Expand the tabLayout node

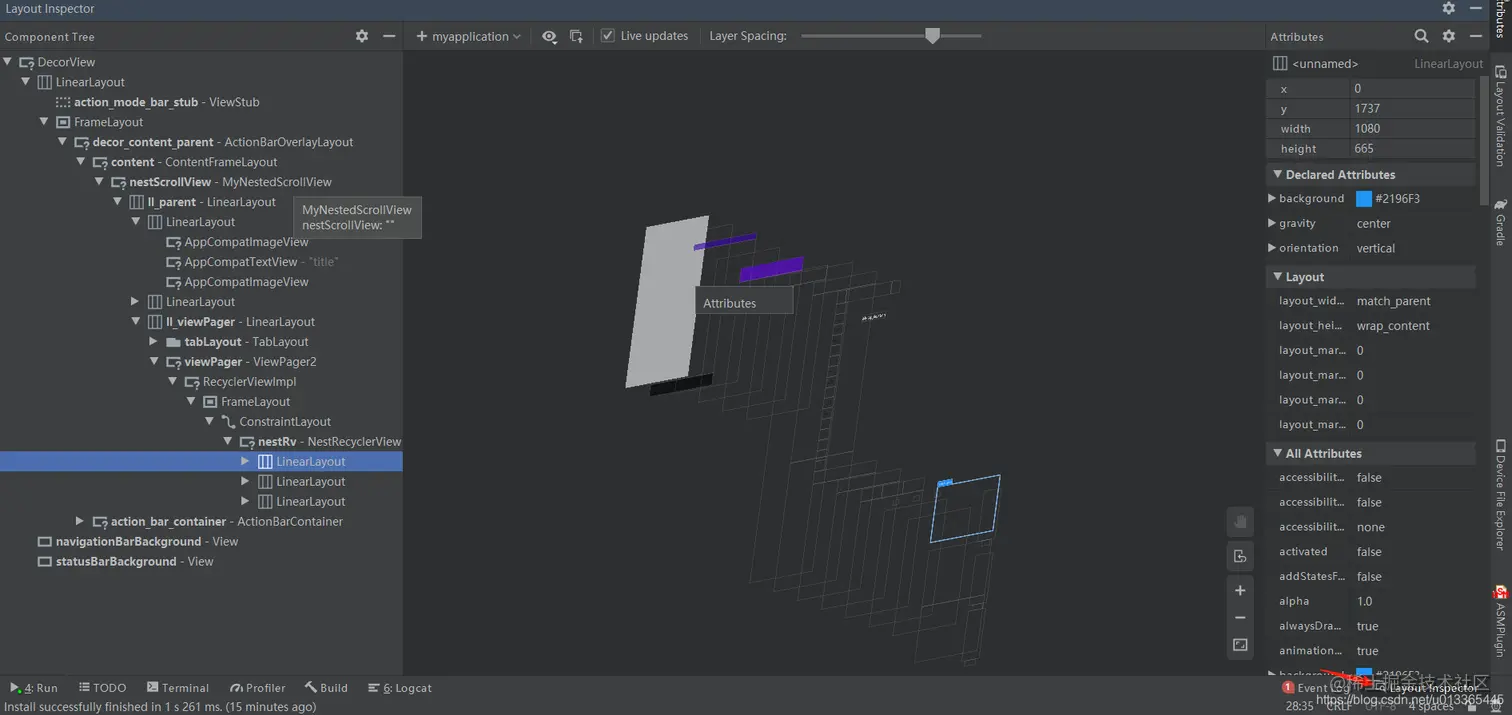(154, 342)
